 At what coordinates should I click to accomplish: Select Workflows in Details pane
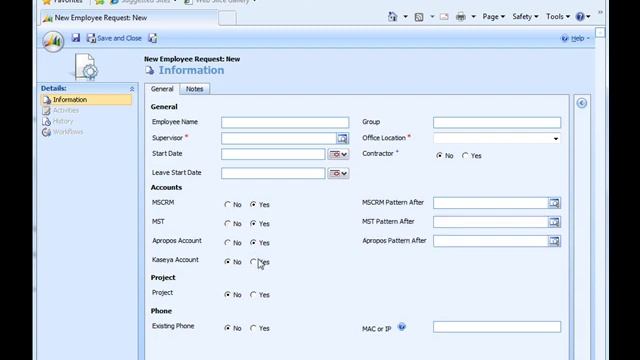pos(68,132)
